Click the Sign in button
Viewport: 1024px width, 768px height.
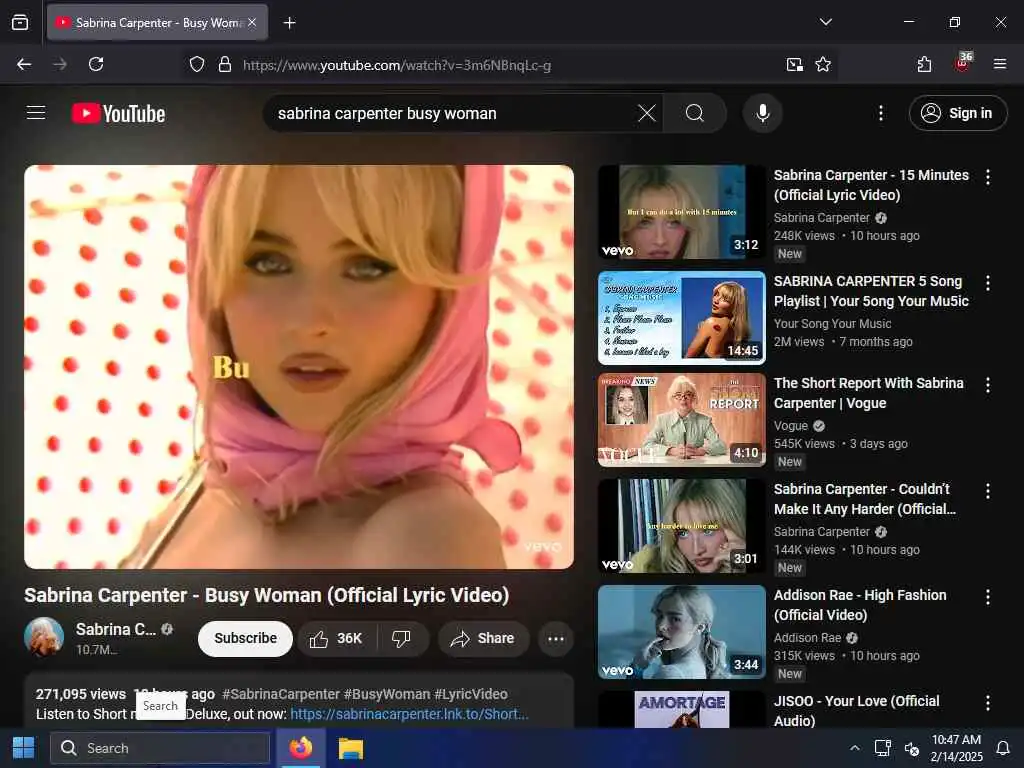point(957,113)
